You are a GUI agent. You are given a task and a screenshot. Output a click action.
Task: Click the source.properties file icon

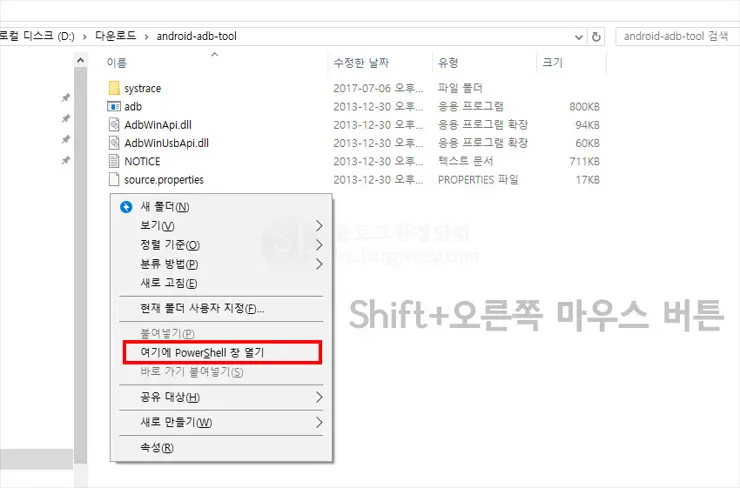(x=114, y=179)
